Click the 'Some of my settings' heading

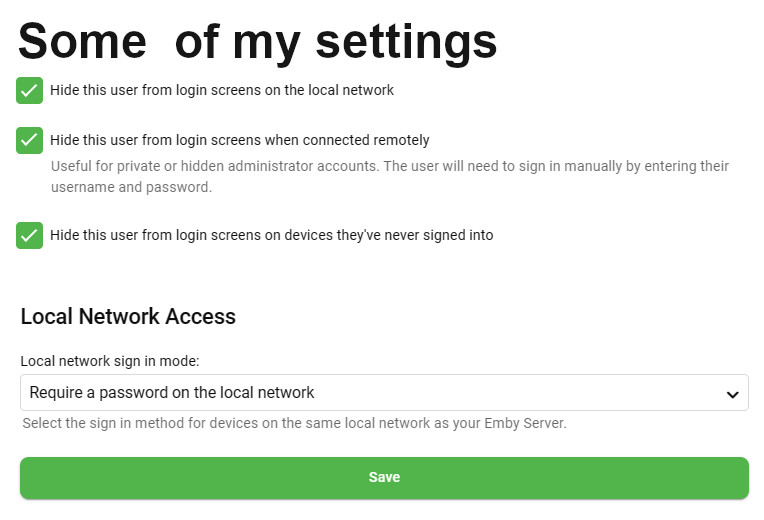point(257,41)
